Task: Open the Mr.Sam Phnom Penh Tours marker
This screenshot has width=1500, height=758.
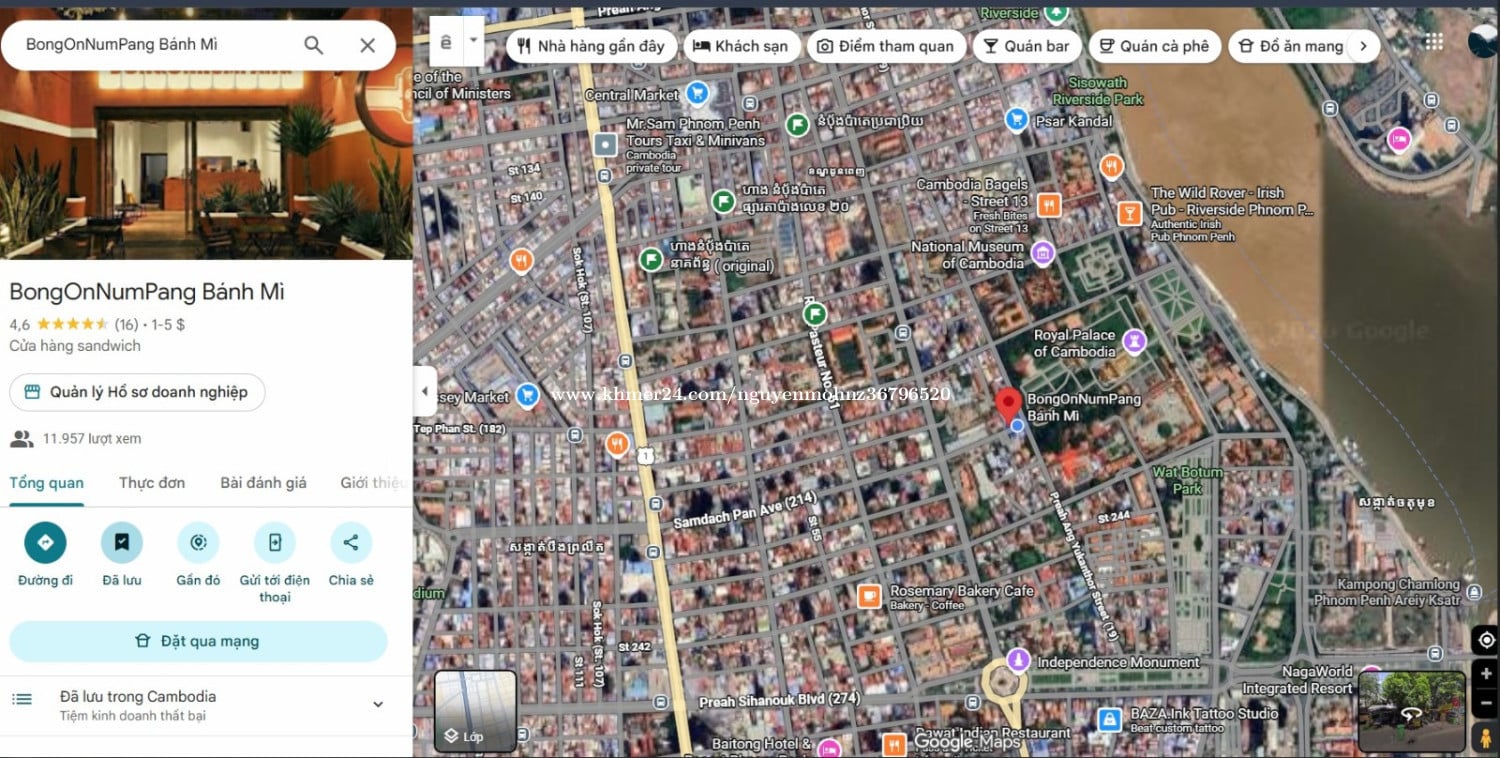Action: (605, 144)
